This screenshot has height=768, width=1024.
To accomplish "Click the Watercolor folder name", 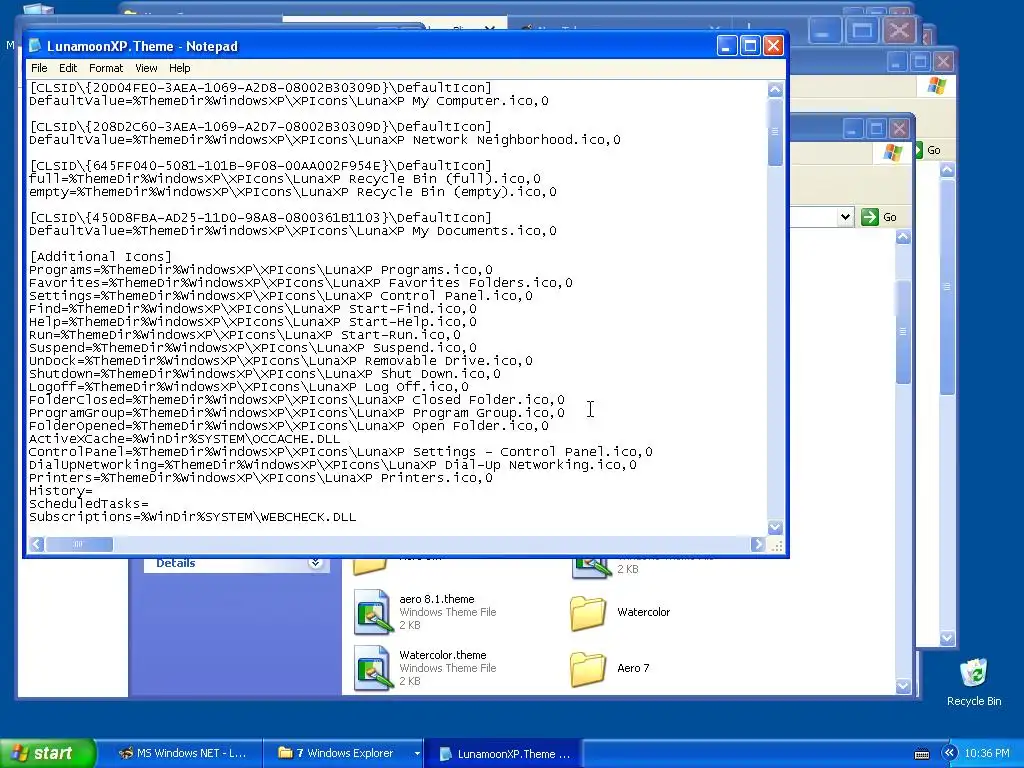I will click(643, 612).
